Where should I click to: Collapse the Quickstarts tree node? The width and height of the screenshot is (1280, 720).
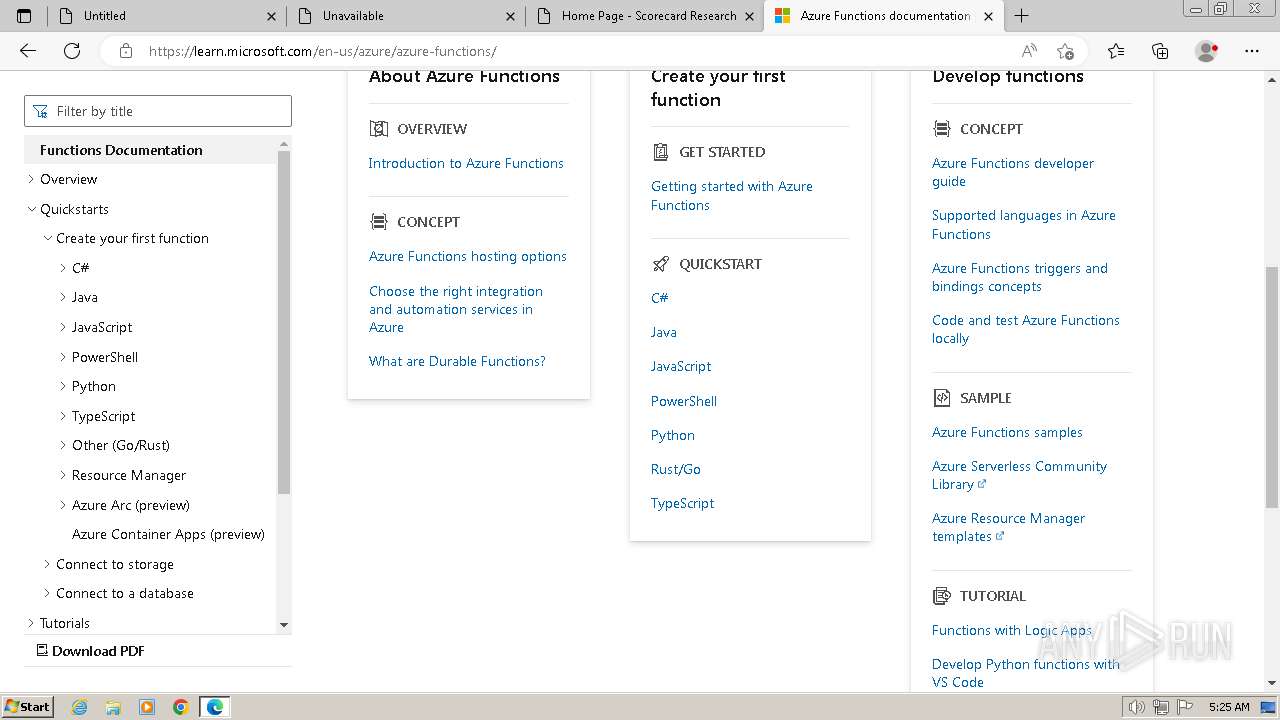tap(31, 209)
